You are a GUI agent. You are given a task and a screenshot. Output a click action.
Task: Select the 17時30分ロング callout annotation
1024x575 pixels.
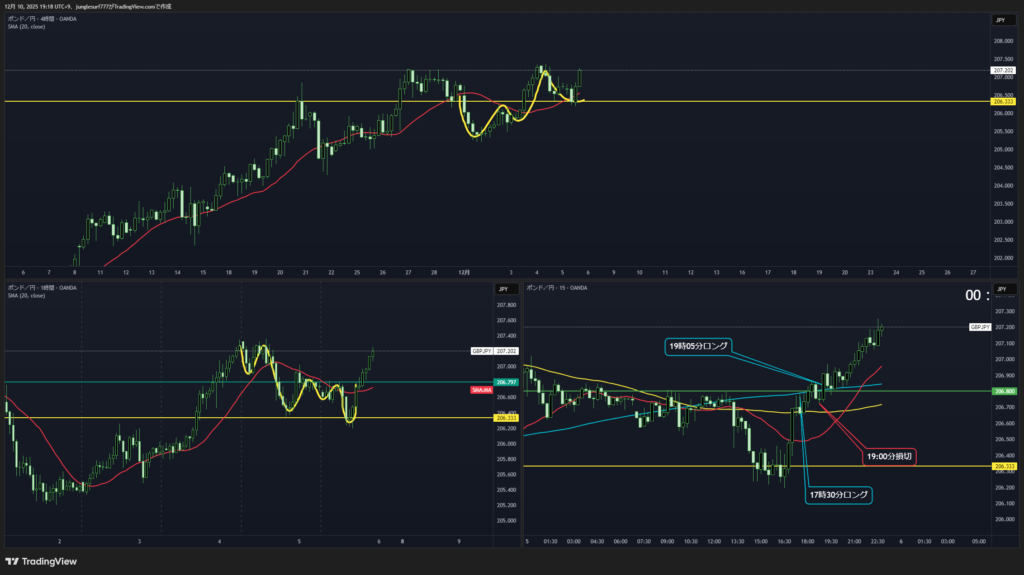[x=838, y=495]
